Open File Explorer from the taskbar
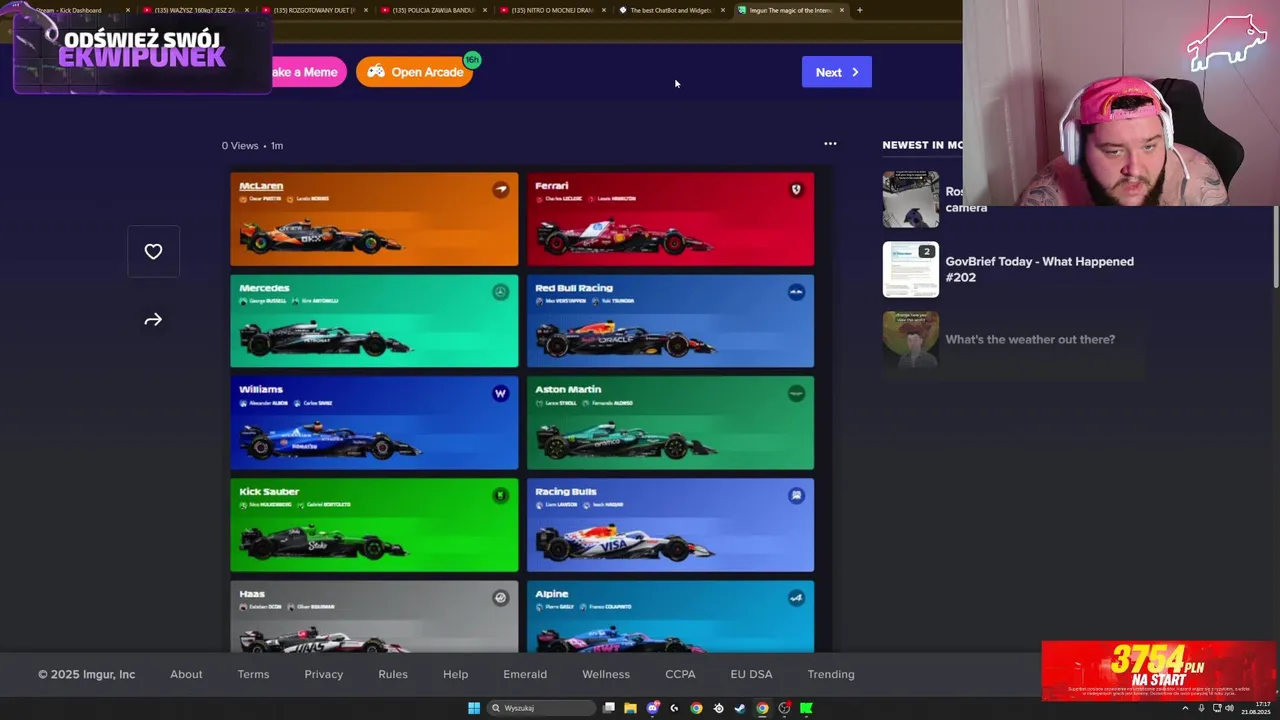The width and height of the screenshot is (1280, 720). click(x=630, y=708)
